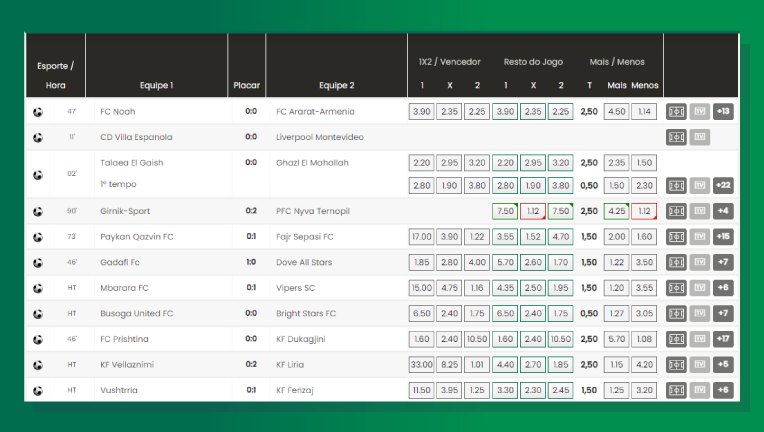Image resolution: width=764 pixels, height=432 pixels.
Task: Click the Esporte / Hora column header
Action: tap(56, 75)
